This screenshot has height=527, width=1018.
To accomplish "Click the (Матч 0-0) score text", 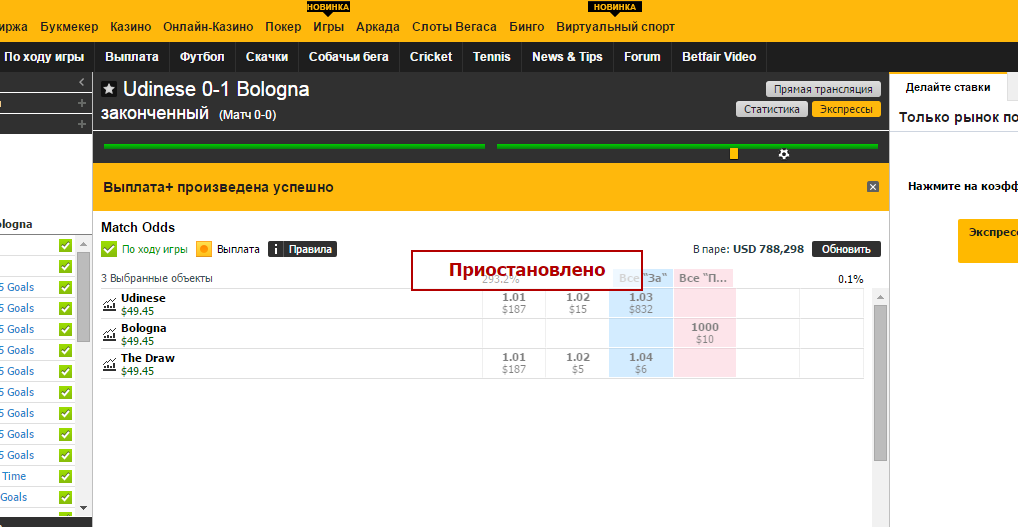I will coord(248,116).
